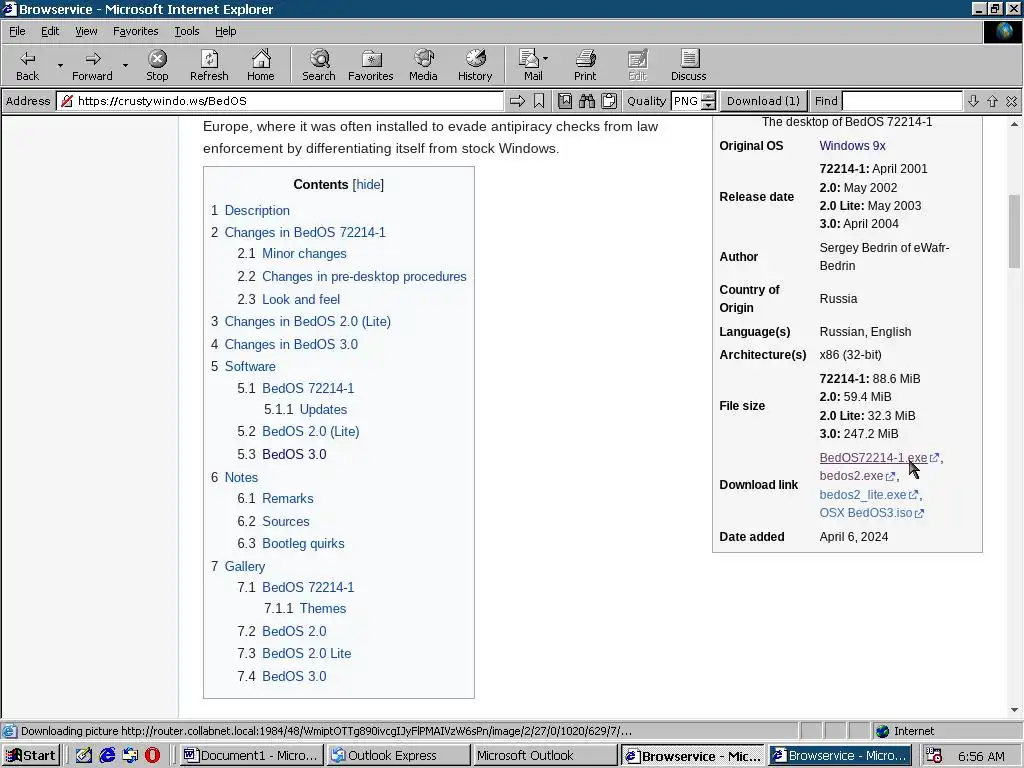
Task: Click the Discuss toolbar button
Action: click(x=688, y=65)
